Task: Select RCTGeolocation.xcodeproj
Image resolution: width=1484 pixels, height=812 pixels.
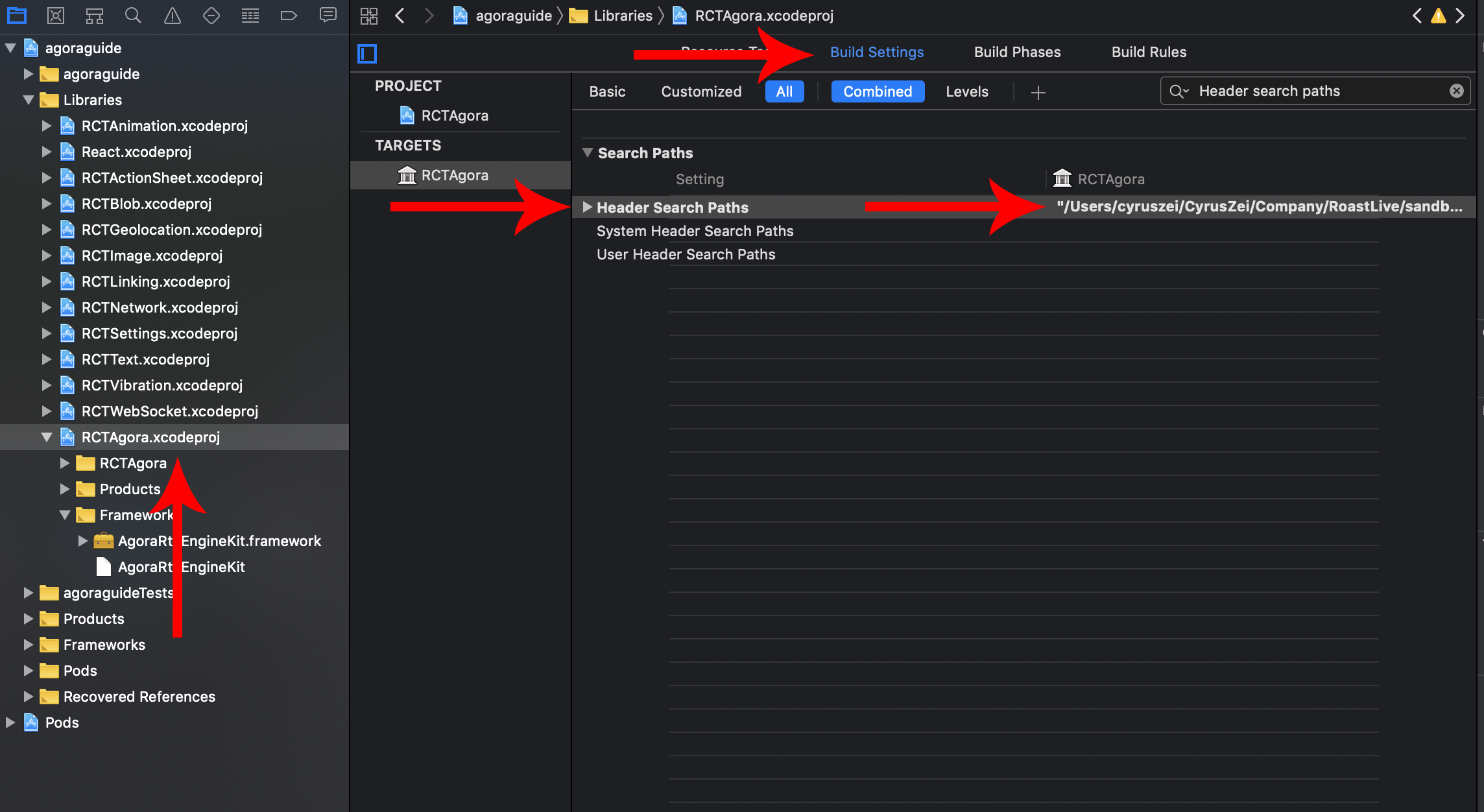Action: pyautogui.click(x=172, y=230)
